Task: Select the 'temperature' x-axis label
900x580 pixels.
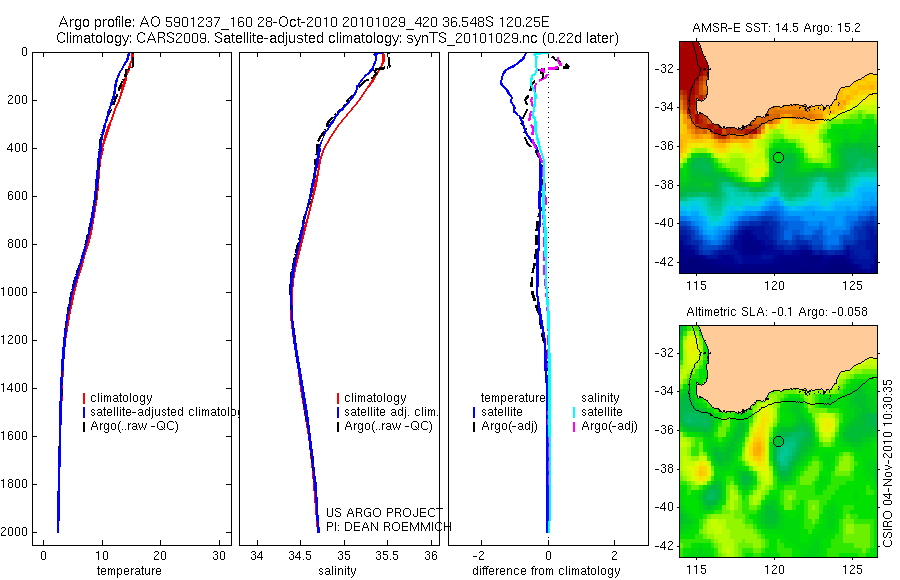Action: click(129, 571)
